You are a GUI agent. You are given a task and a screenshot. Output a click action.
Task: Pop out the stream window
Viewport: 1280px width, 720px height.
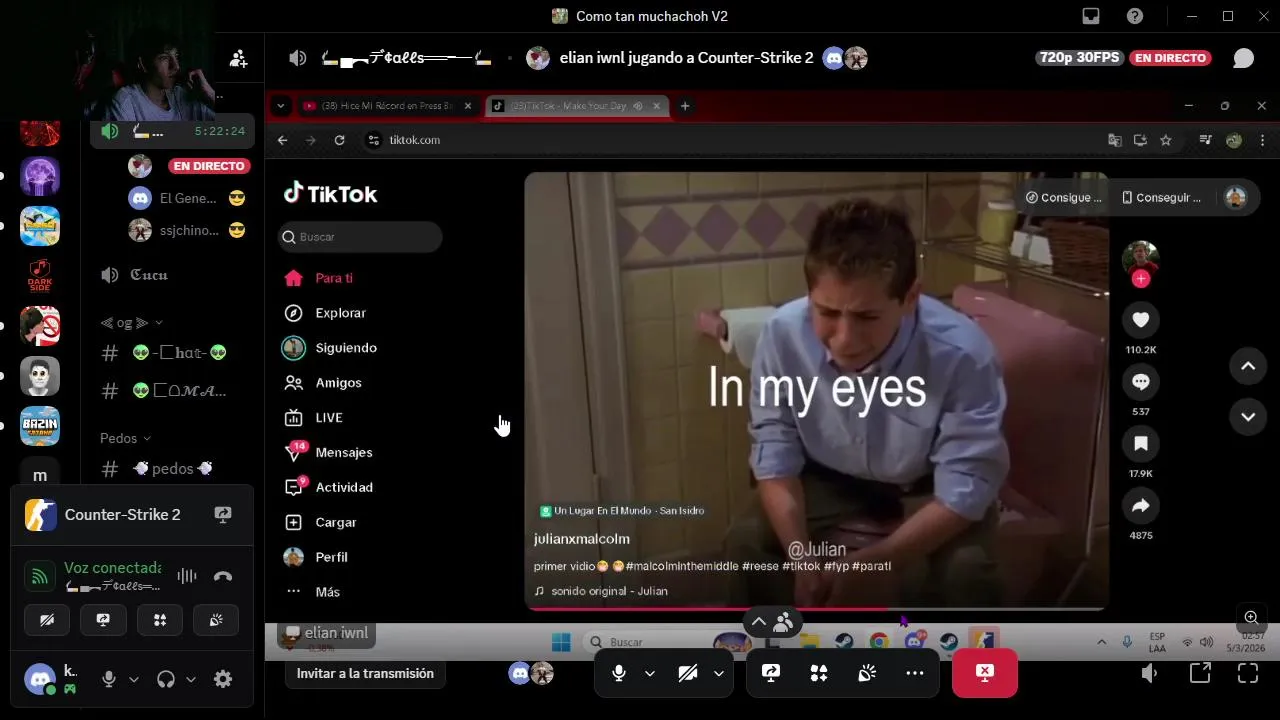click(1200, 673)
